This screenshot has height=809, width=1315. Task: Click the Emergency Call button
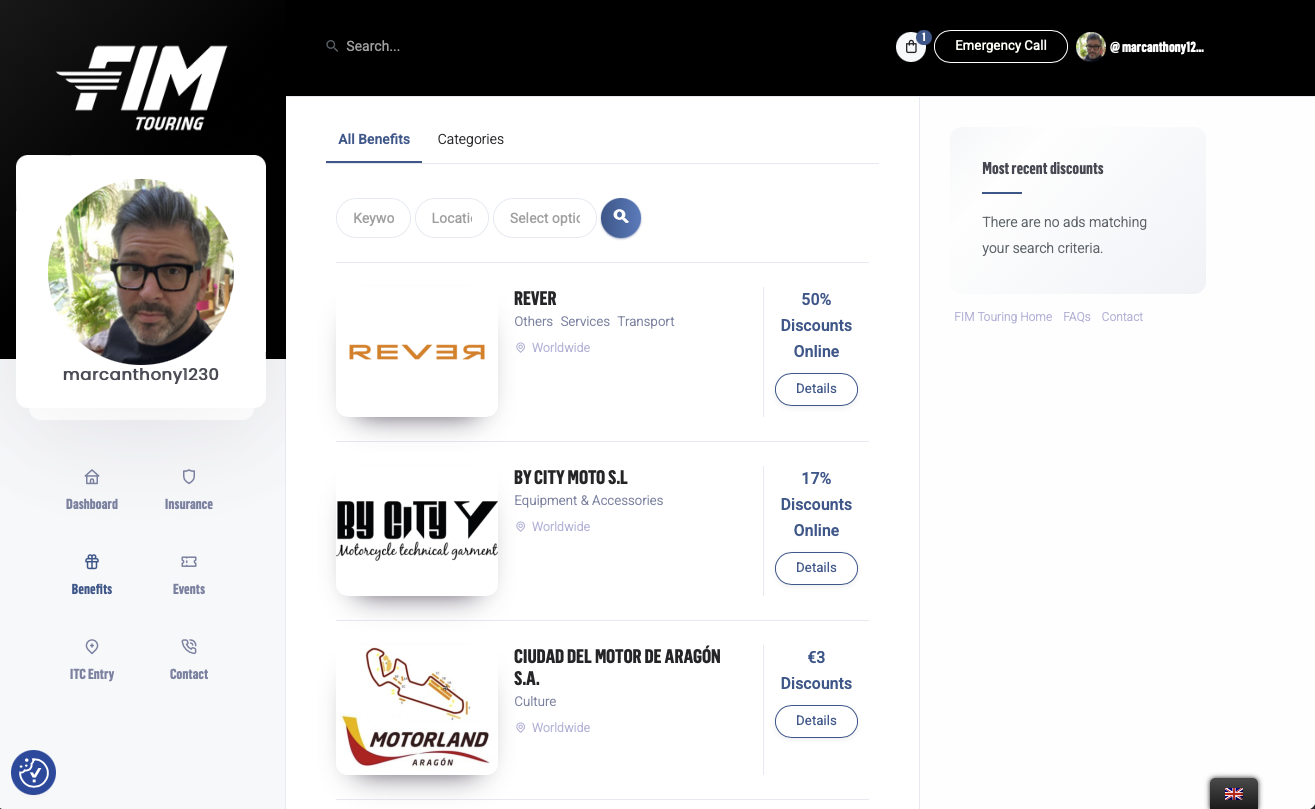[x=1001, y=46]
